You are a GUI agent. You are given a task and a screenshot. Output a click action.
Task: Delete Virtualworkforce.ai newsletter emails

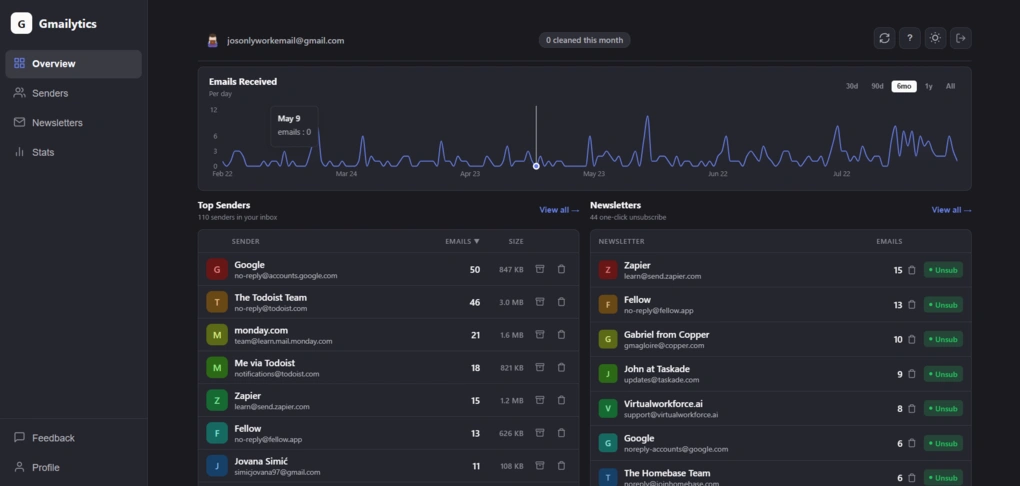click(912, 409)
